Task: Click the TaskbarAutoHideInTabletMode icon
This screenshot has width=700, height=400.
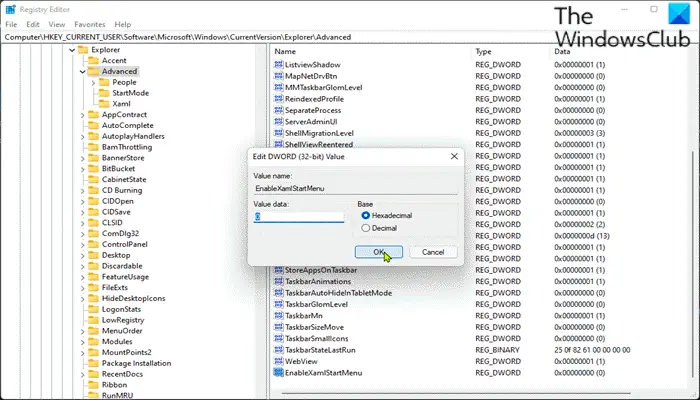Action: 279,293
